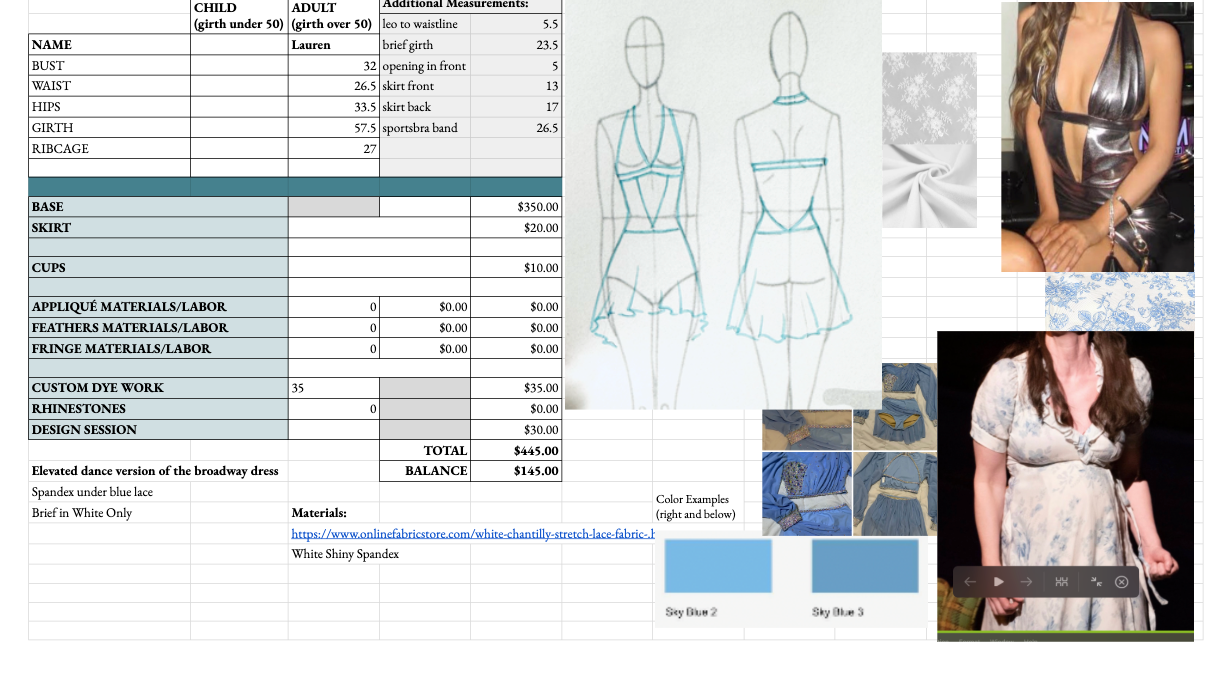1226x694 pixels.
Task: Select the cell containing name Lauren
Action: click(x=334, y=45)
